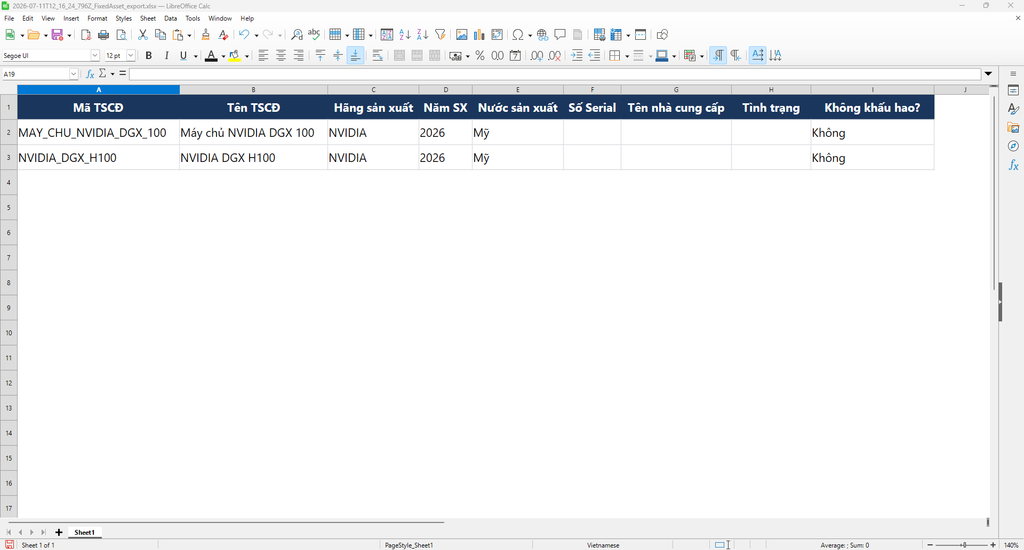Open the Navigator from the sidebar
The height and width of the screenshot is (550, 1024).
click(1013, 146)
